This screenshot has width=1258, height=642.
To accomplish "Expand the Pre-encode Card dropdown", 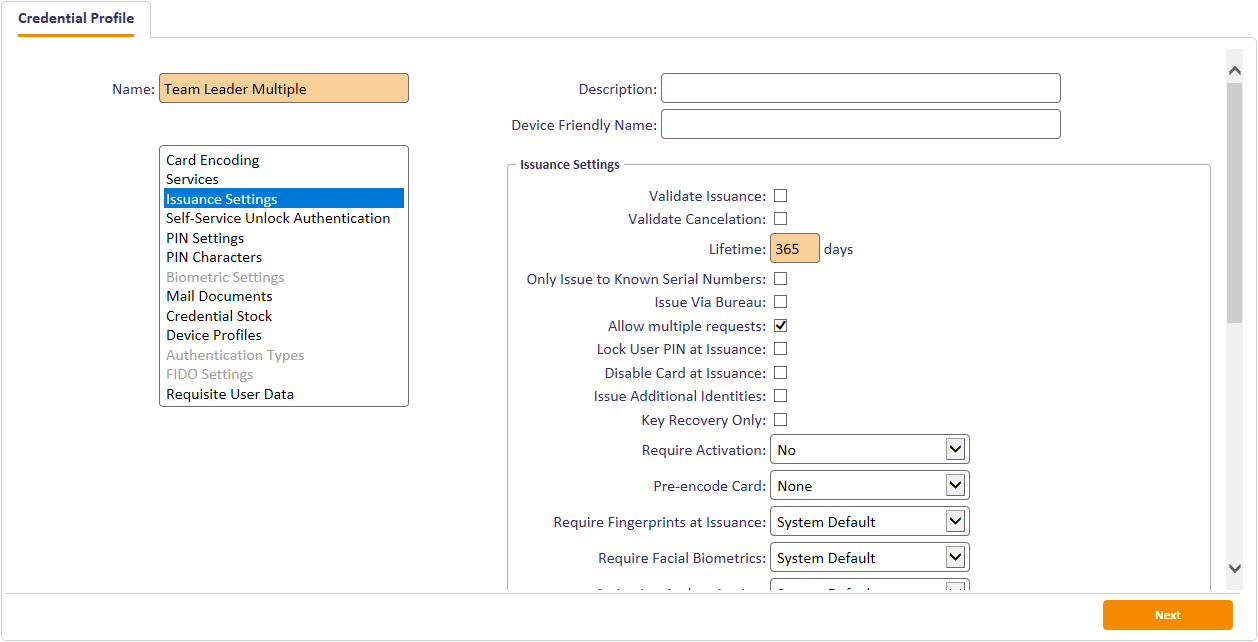I will click(869, 486).
